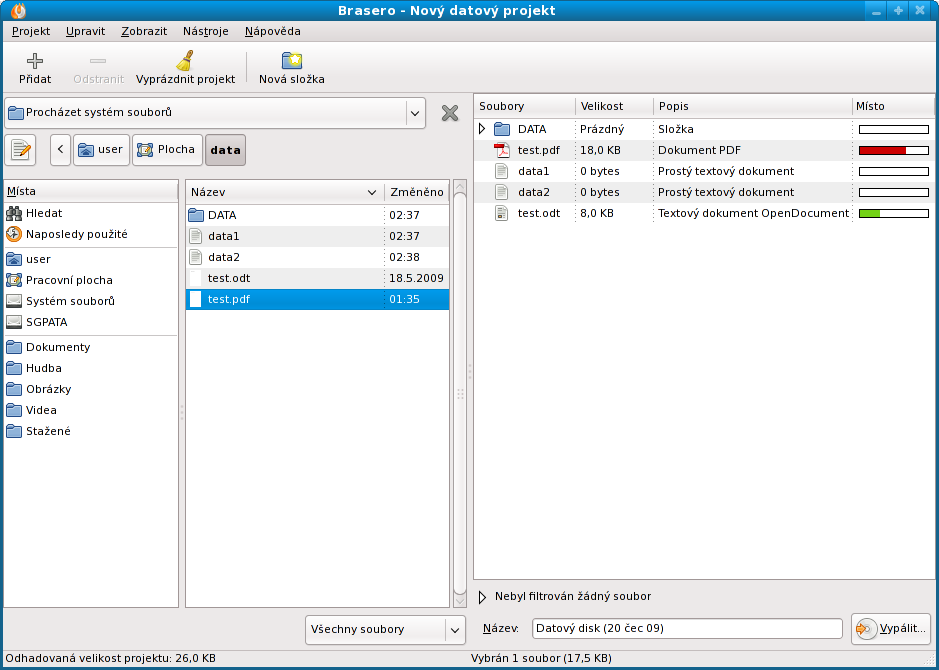Expand the DATA folder in project tree

pyautogui.click(x=482, y=129)
